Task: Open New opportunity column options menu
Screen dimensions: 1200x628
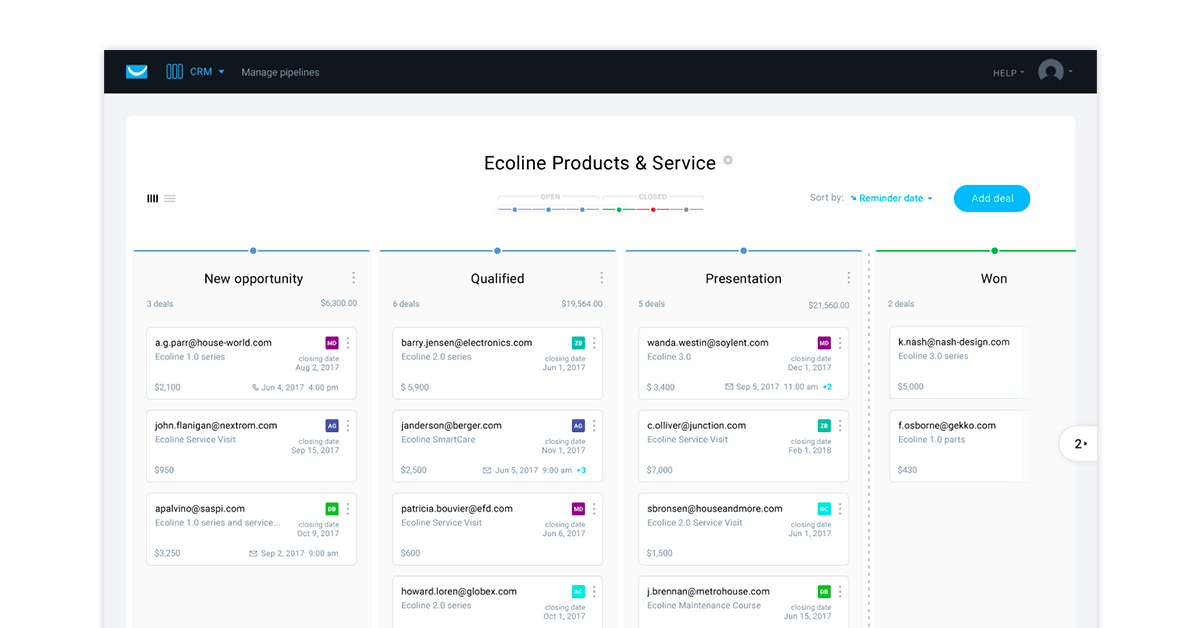Action: pyautogui.click(x=353, y=278)
